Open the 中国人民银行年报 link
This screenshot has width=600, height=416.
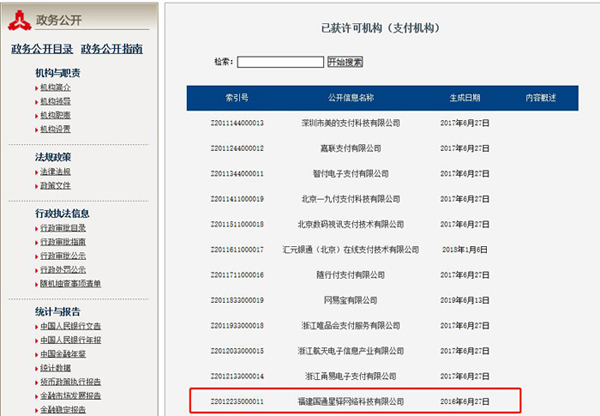[71, 340]
